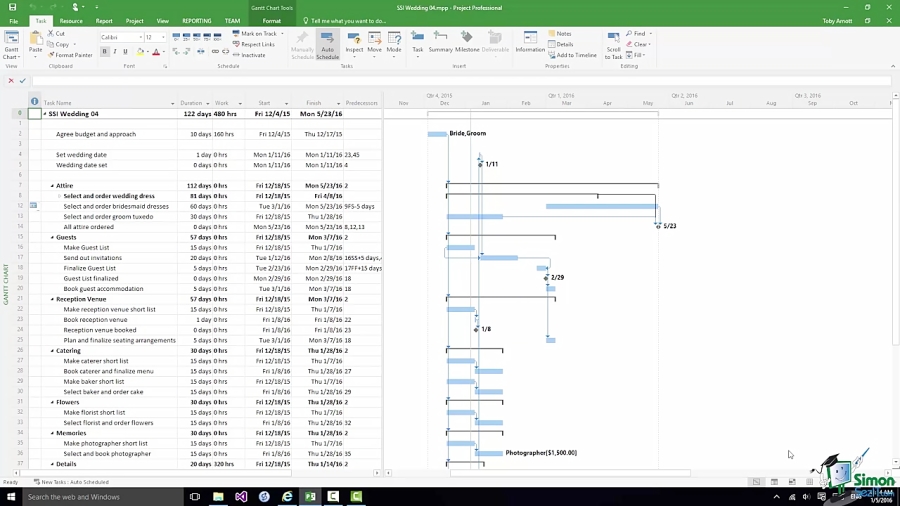900x506 pixels.
Task: Open the font size dropdown
Action: (x=163, y=37)
